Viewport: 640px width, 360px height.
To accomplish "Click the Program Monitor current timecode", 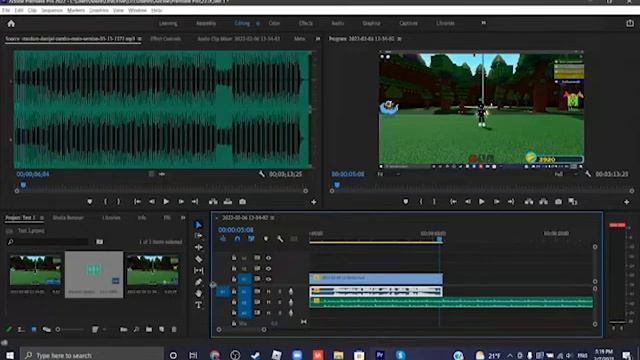I will click(x=348, y=174).
